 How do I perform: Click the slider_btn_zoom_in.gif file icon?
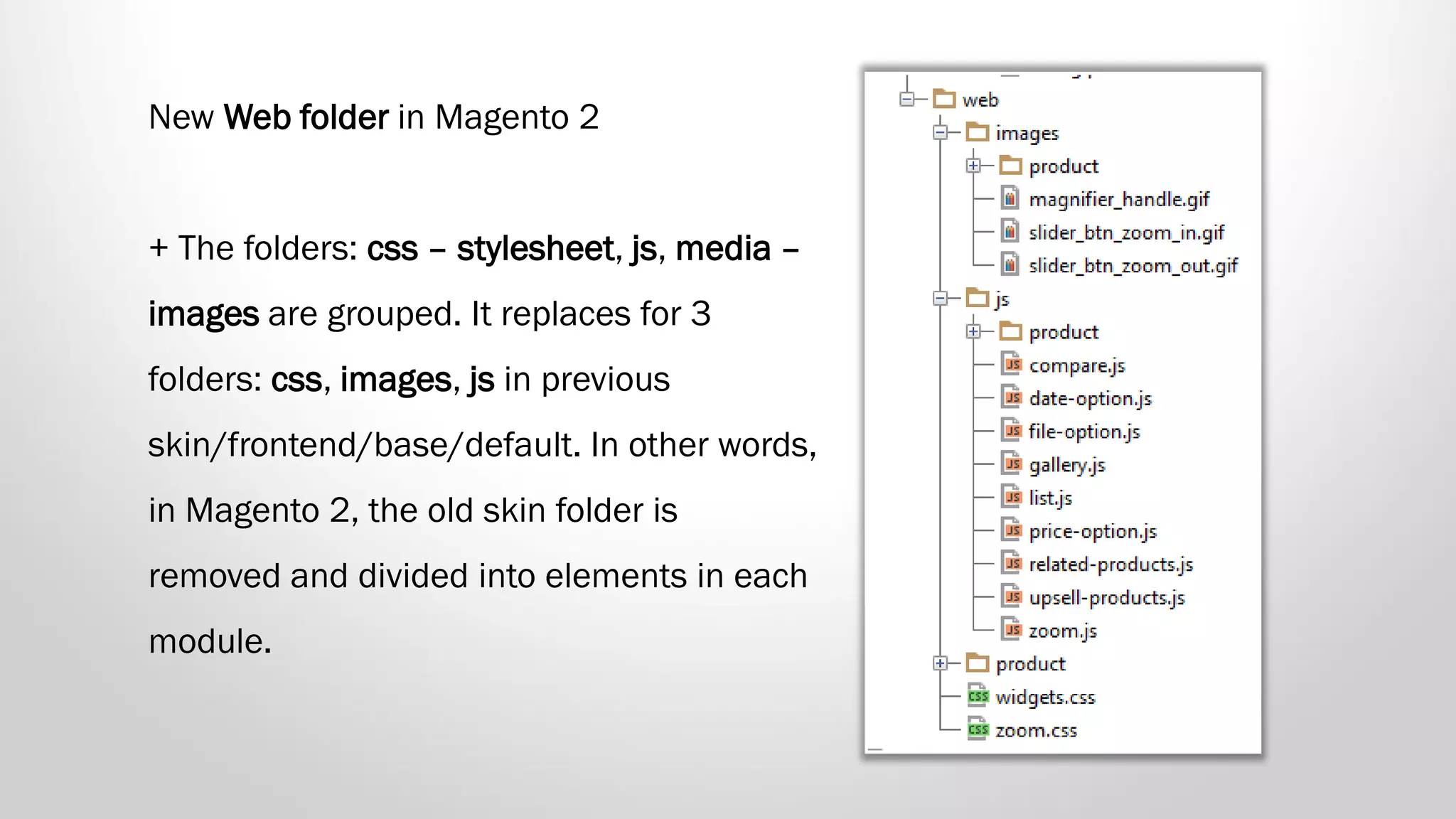click(x=1010, y=231)
